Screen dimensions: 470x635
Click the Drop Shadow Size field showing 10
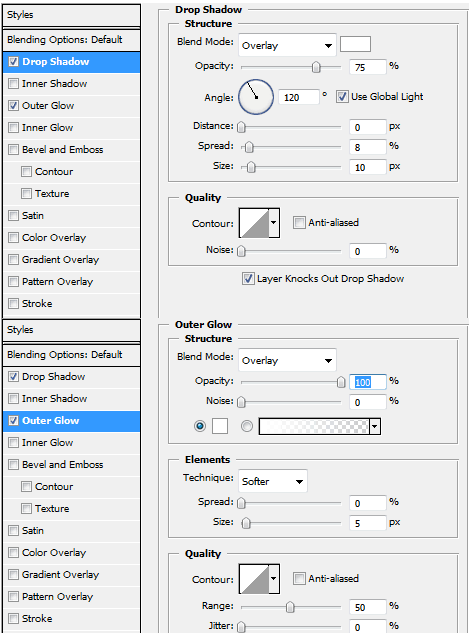(368, 167)
